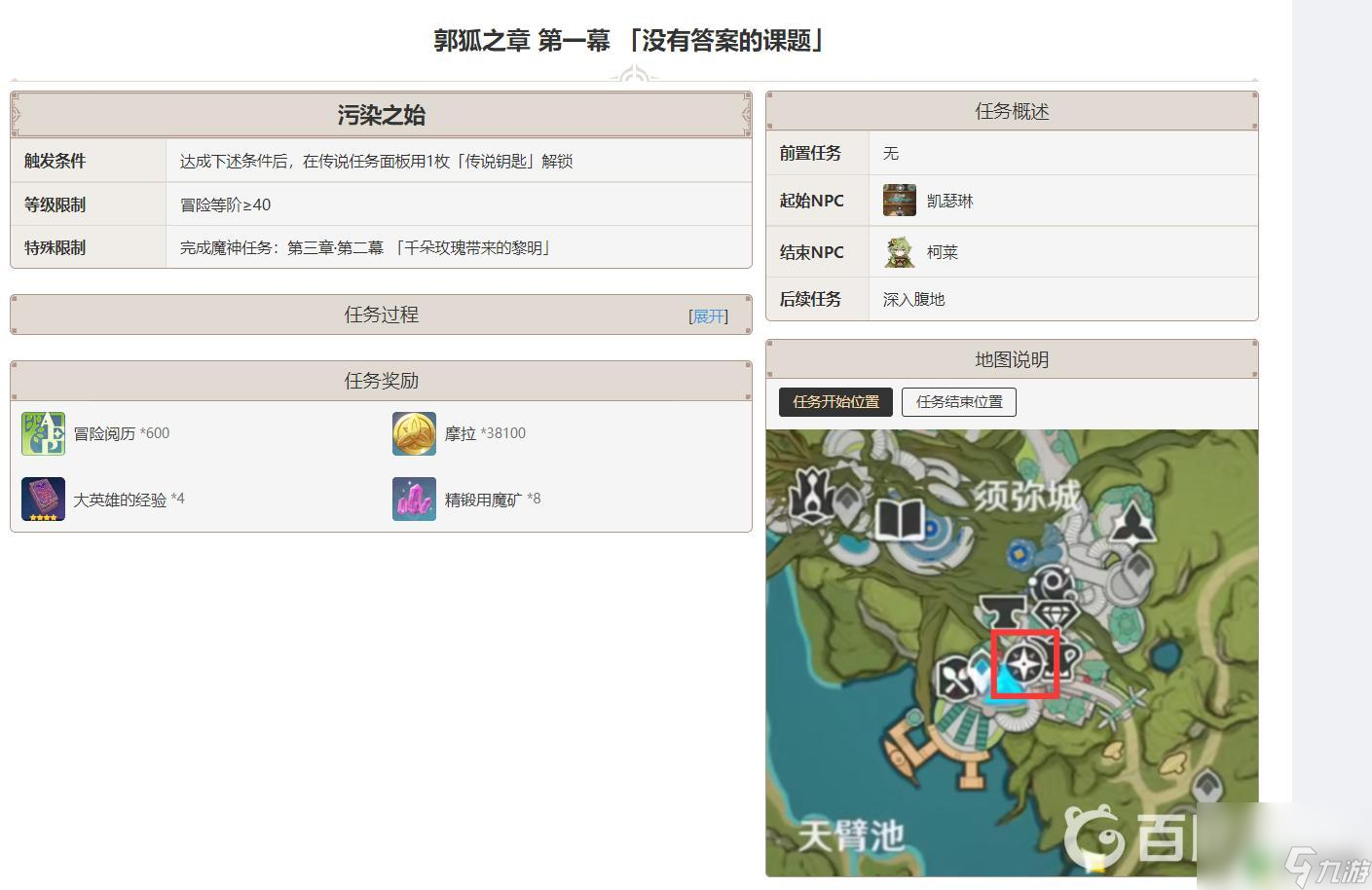
Task: Open the 深入腹地 follow-up quest link
Action: pyautogui.click(x=913, y=299)
